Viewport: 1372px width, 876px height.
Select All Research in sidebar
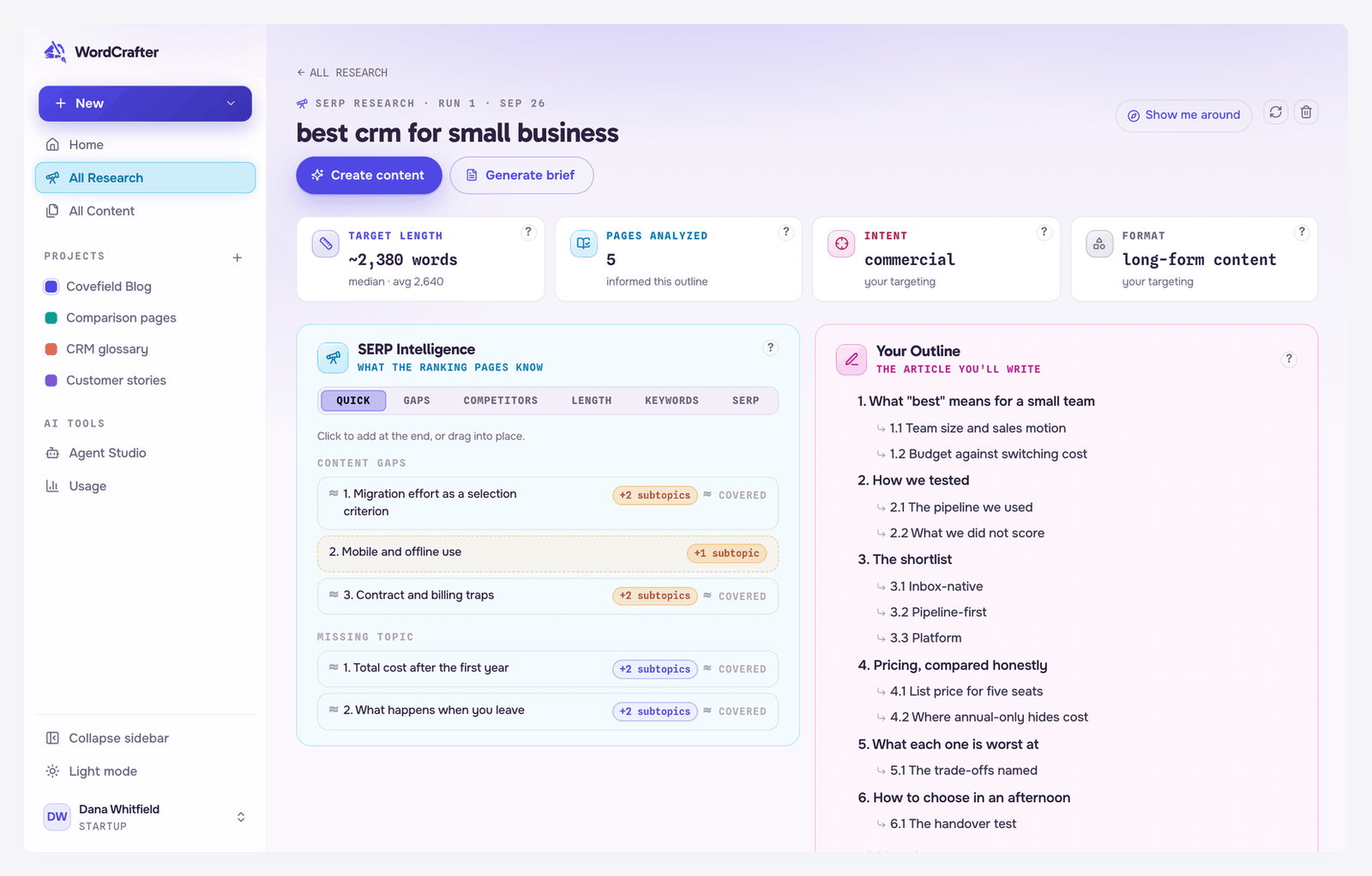[145, 178]
